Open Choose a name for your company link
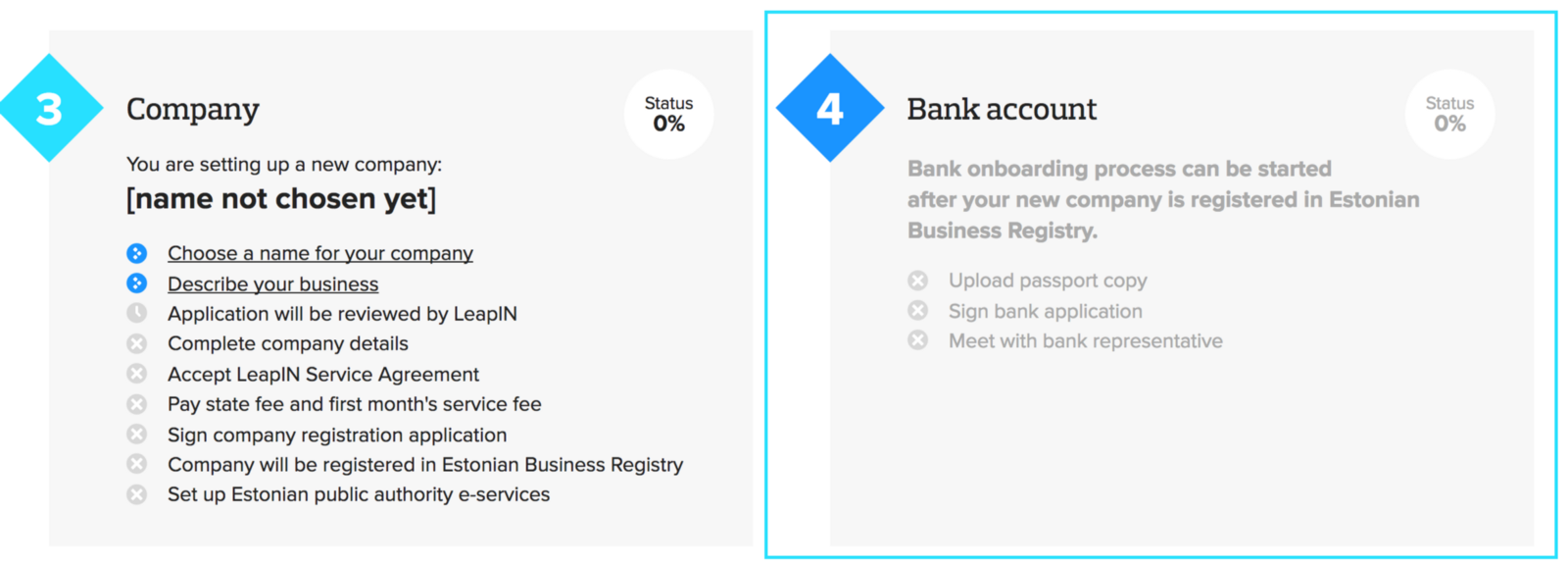 point(320,253)
